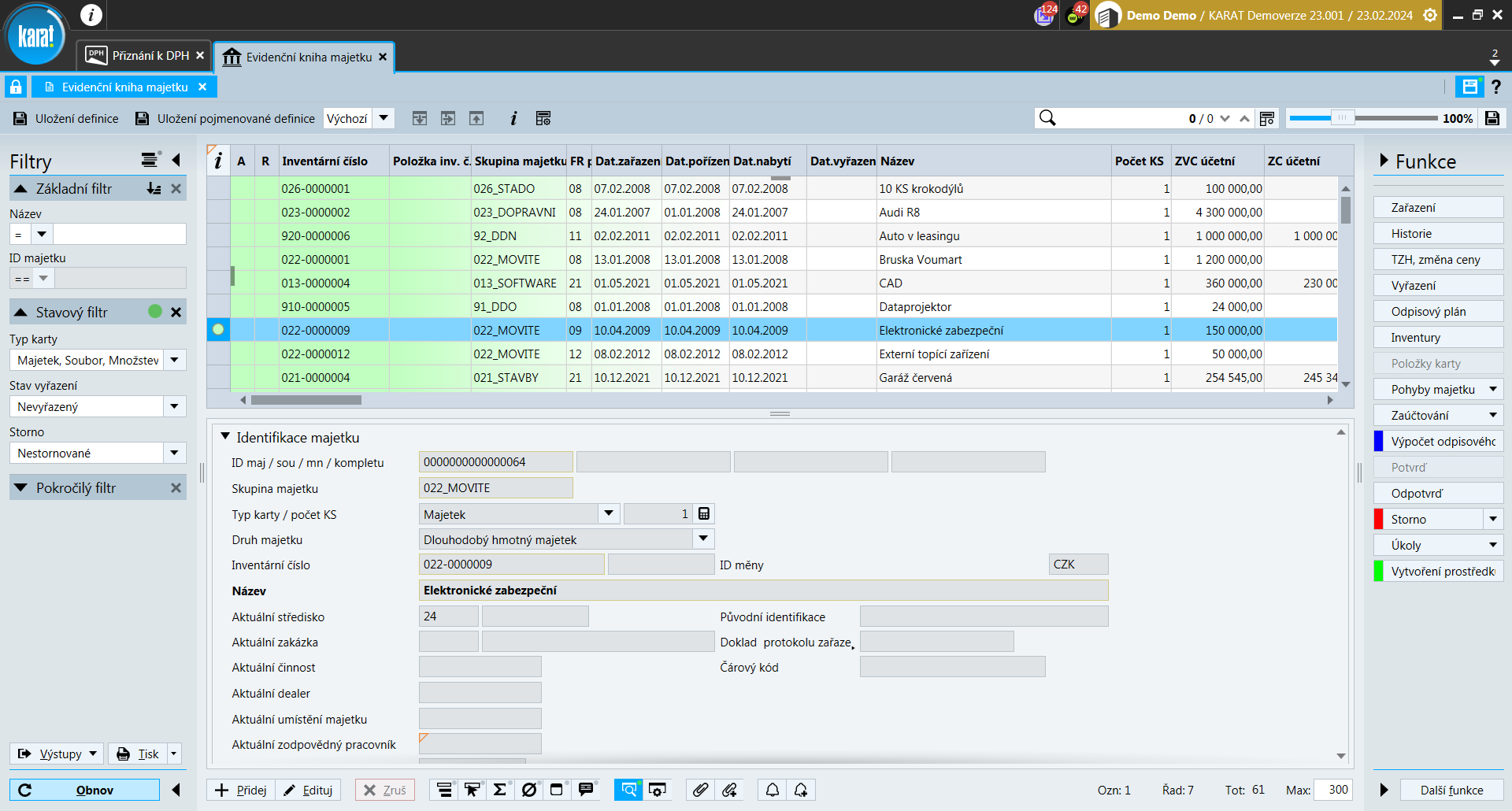Click the table settings icon in top toolbar
Viewport: 1512px width, 811px height.
tap(543, 118)
